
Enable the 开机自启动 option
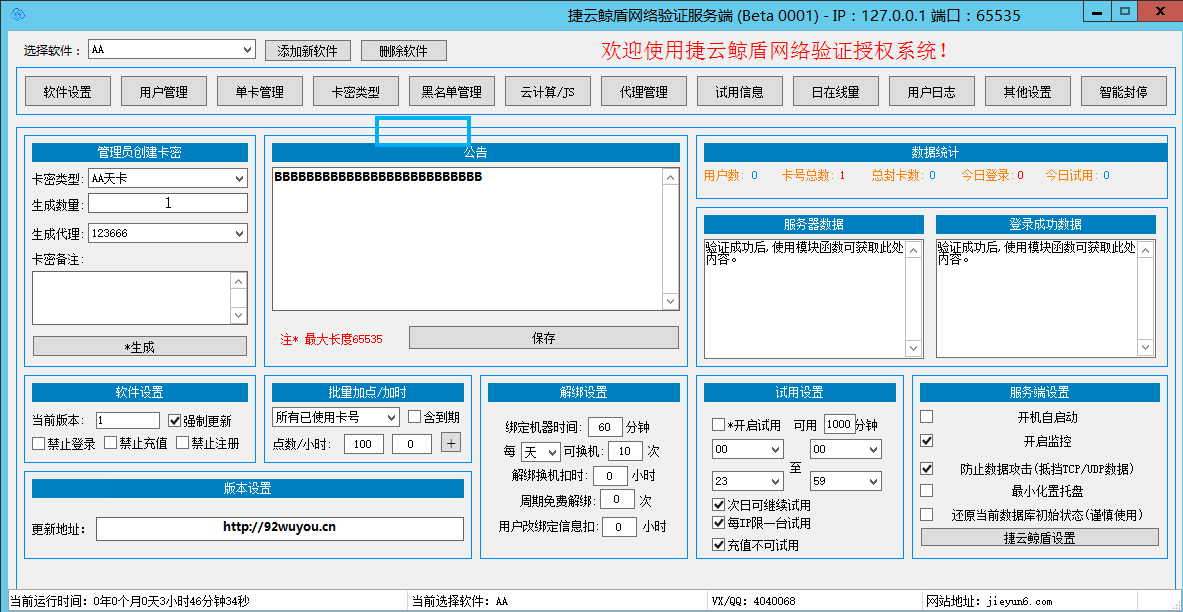[x=926, y=416]
